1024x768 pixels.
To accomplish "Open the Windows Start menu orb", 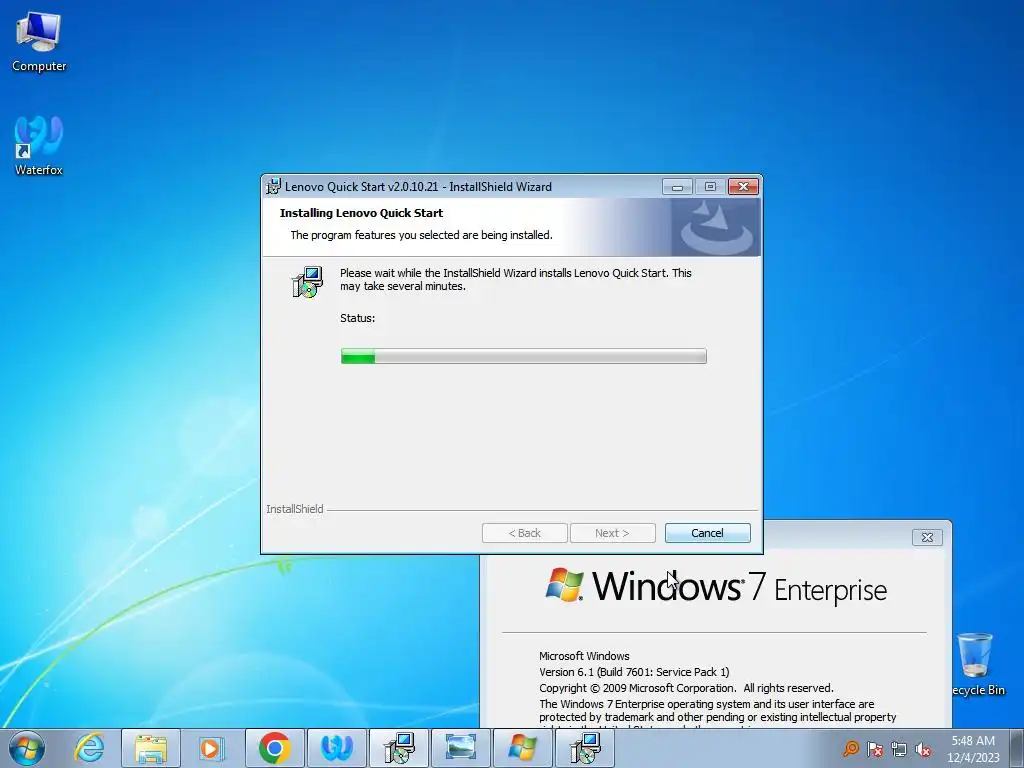I will 27,748.
